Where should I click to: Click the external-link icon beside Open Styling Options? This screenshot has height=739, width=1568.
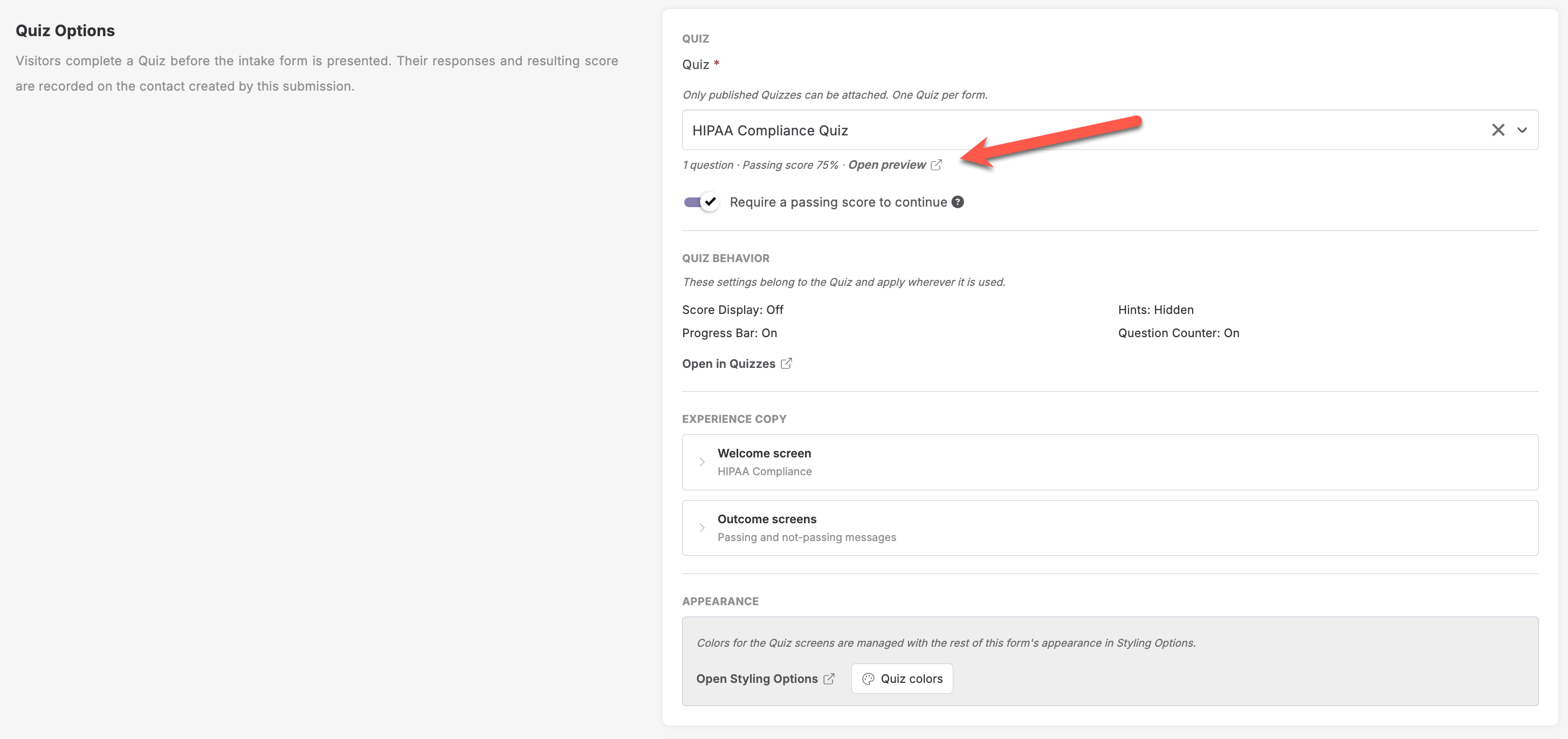click(x=828, y=679)
